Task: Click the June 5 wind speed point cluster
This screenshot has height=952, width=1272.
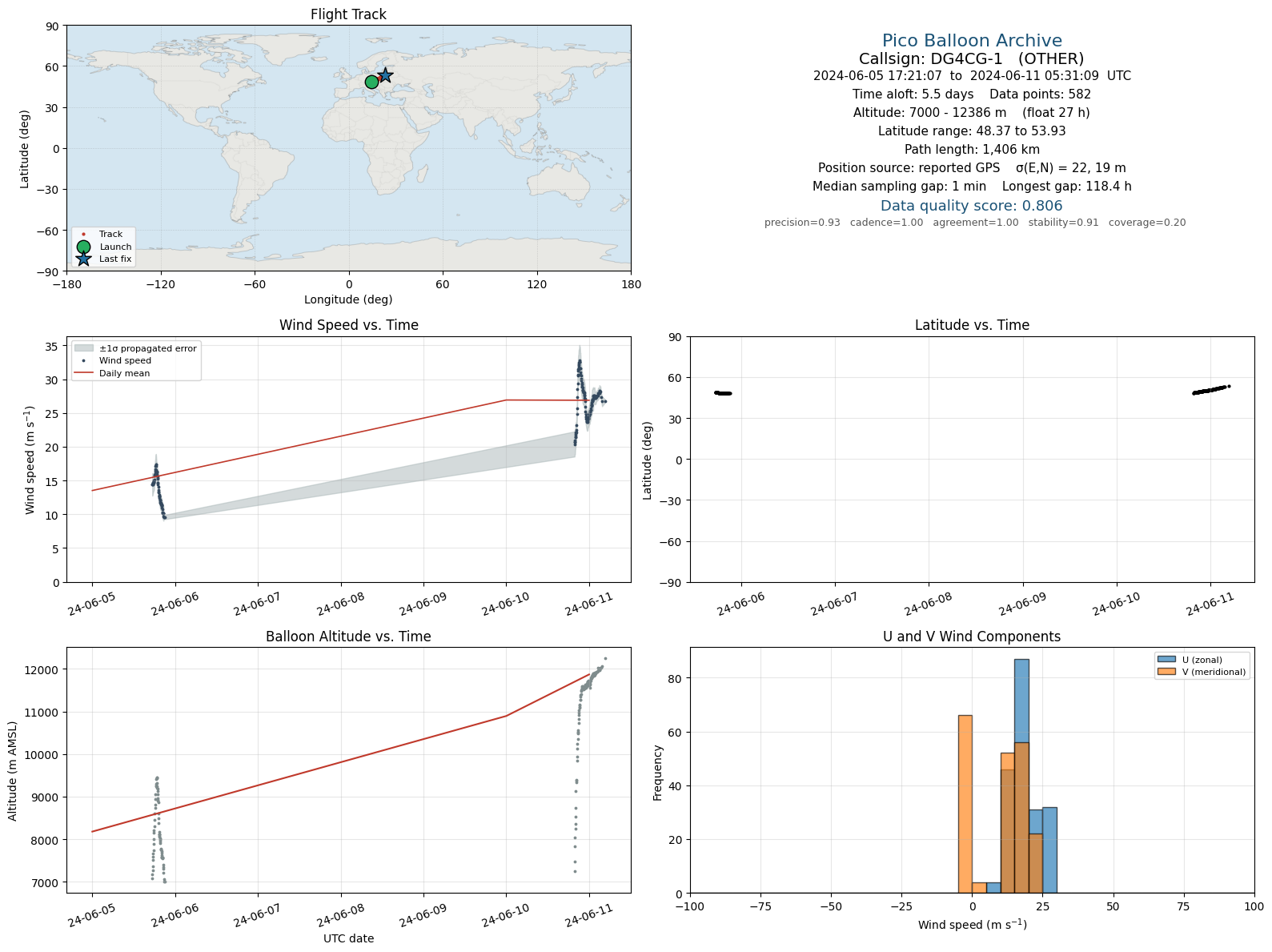Action: click(x=158, y=490)
